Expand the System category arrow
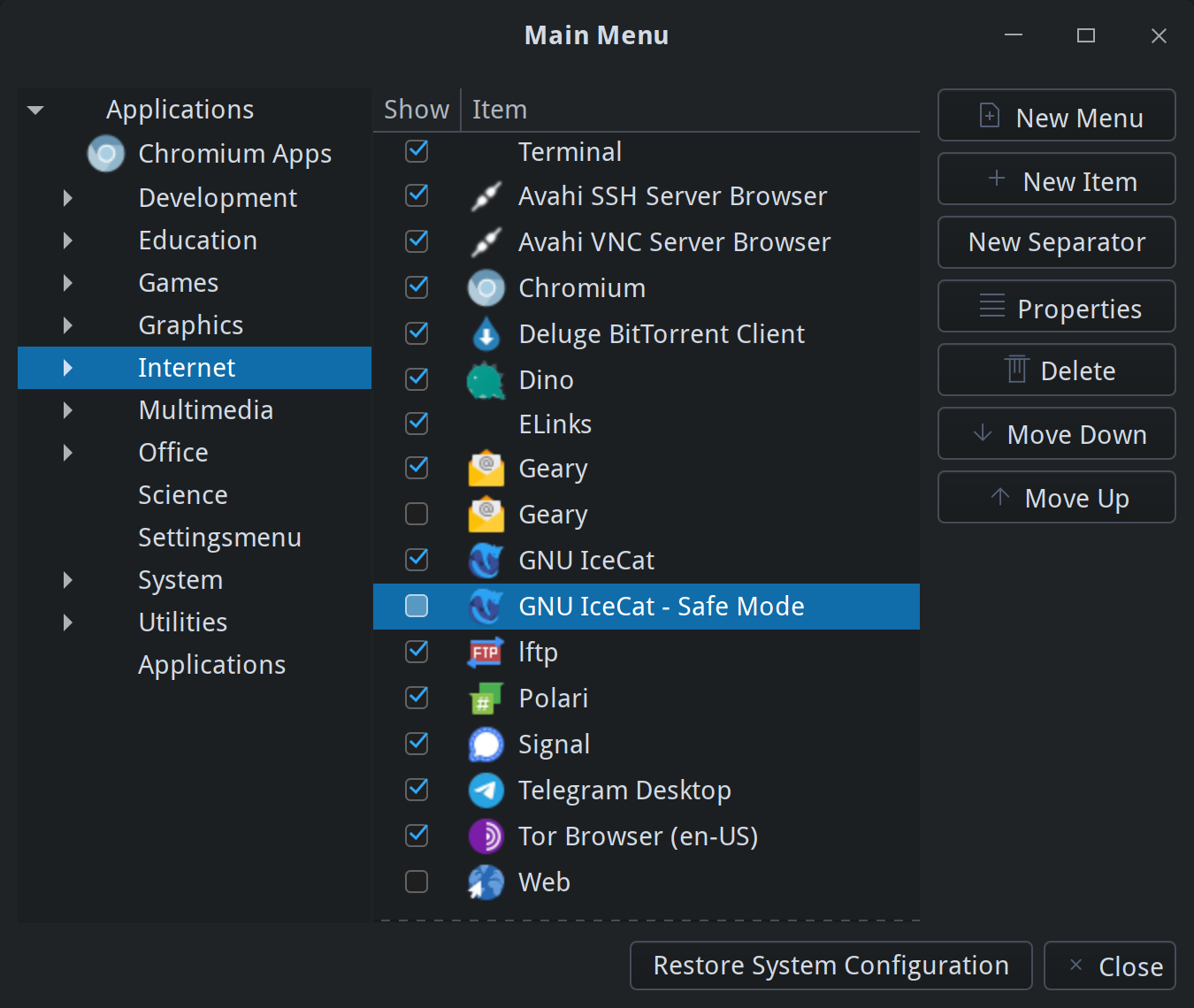 point(68,580)
